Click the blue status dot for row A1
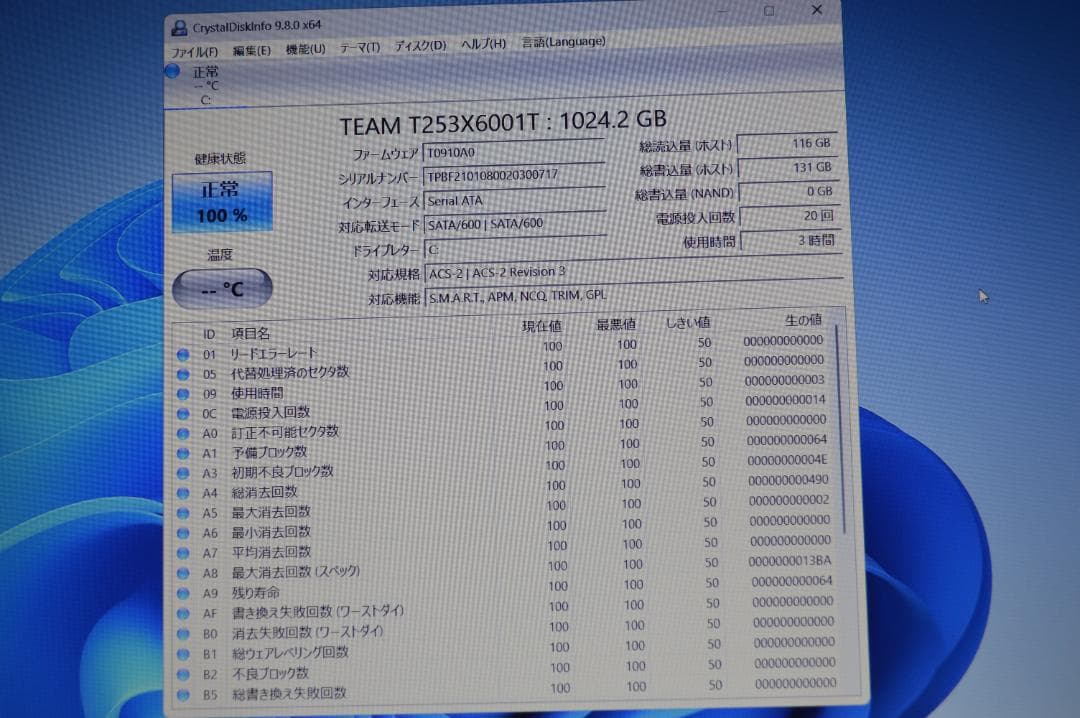The image size is (1080, 718). [x=183, y=454]
